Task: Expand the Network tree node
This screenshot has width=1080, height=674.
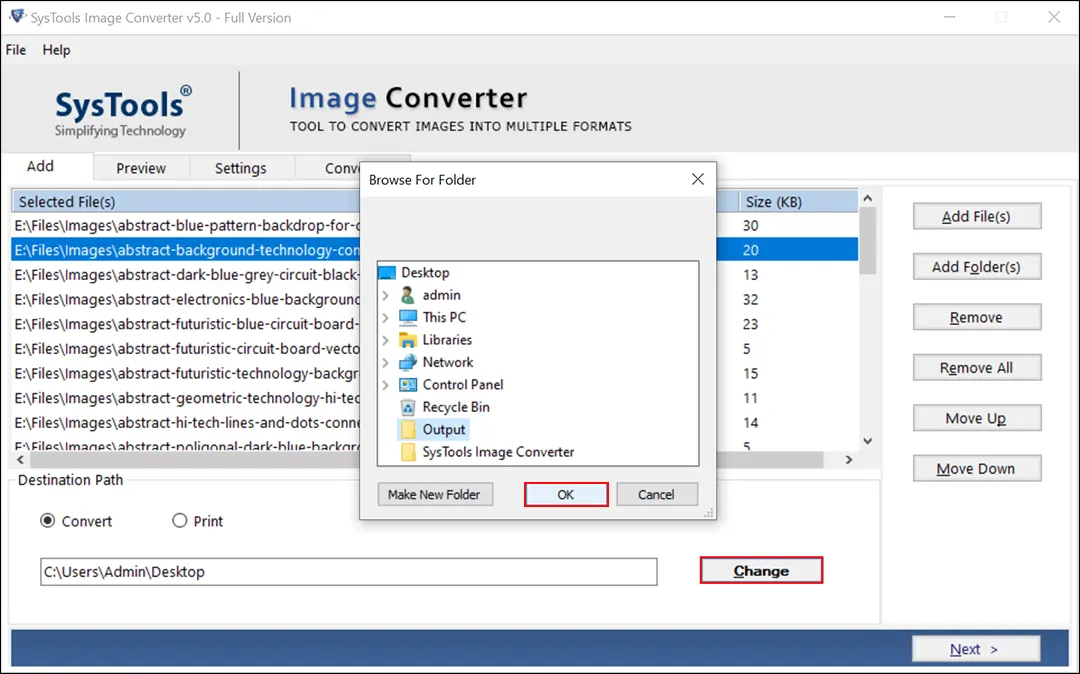Action: (x=386, y=362)
